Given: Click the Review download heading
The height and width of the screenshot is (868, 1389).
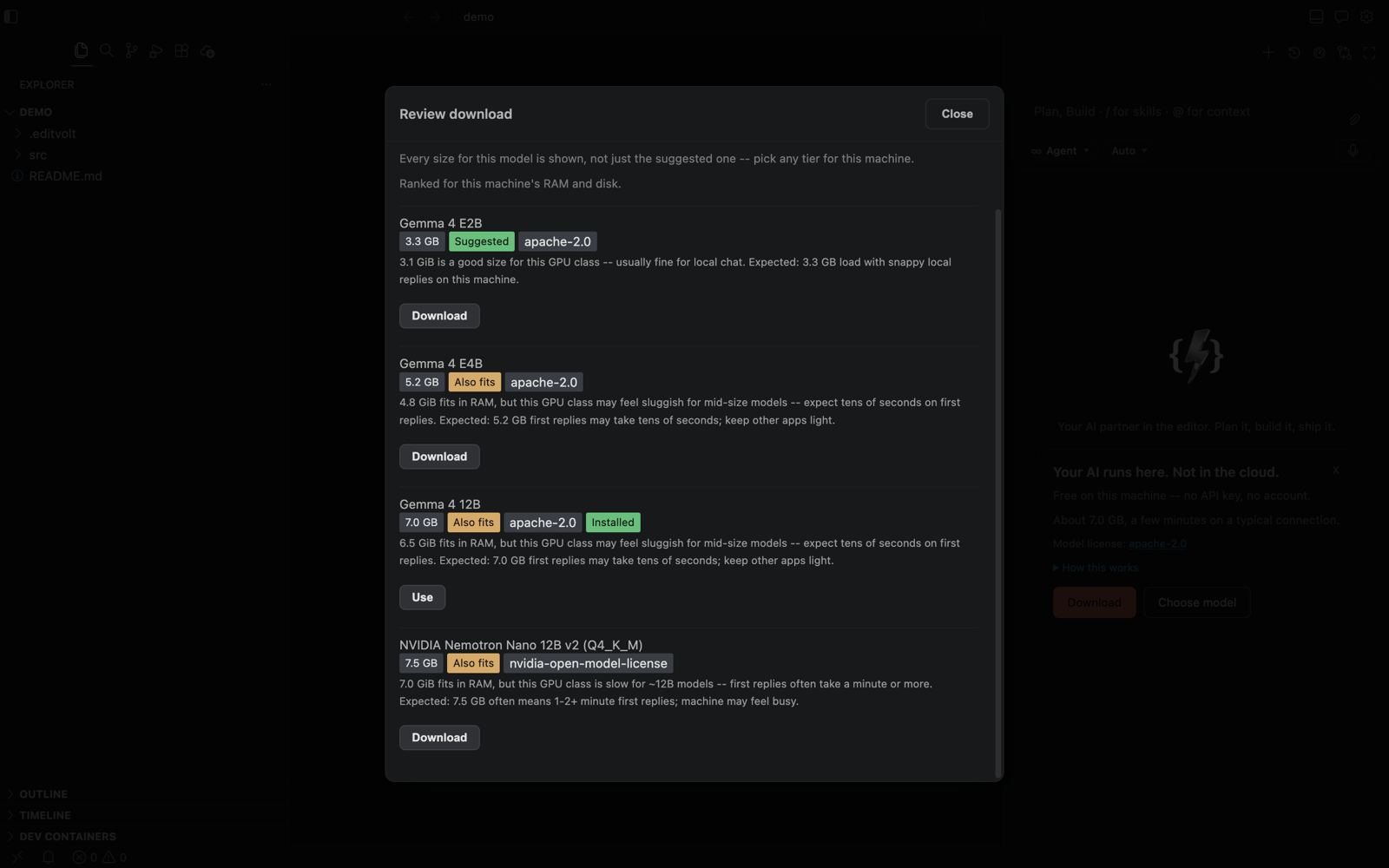Looking at the screenshot, I should coord(456,114).
